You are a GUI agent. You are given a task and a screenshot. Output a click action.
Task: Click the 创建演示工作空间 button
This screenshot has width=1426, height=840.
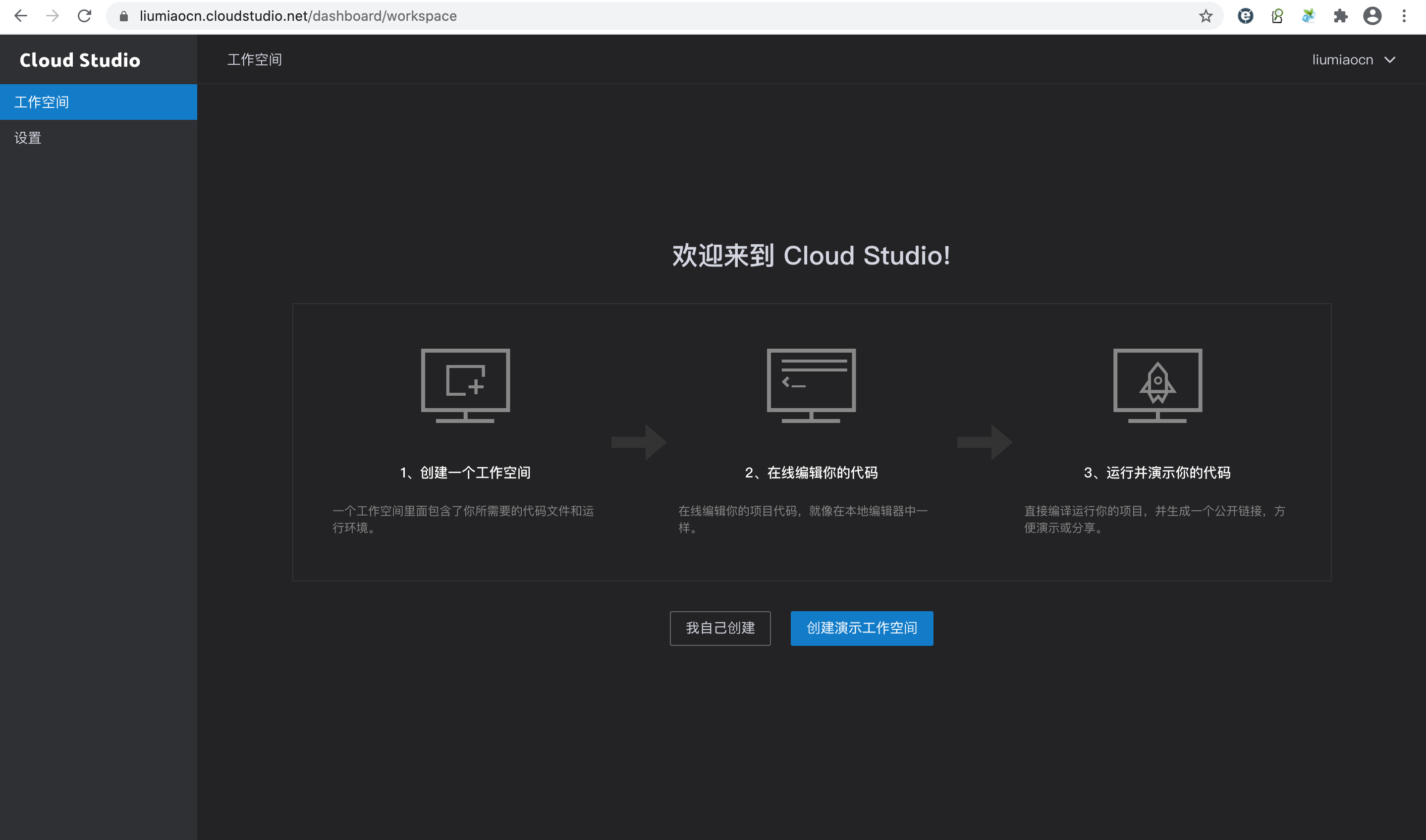[x=862, y=628]
